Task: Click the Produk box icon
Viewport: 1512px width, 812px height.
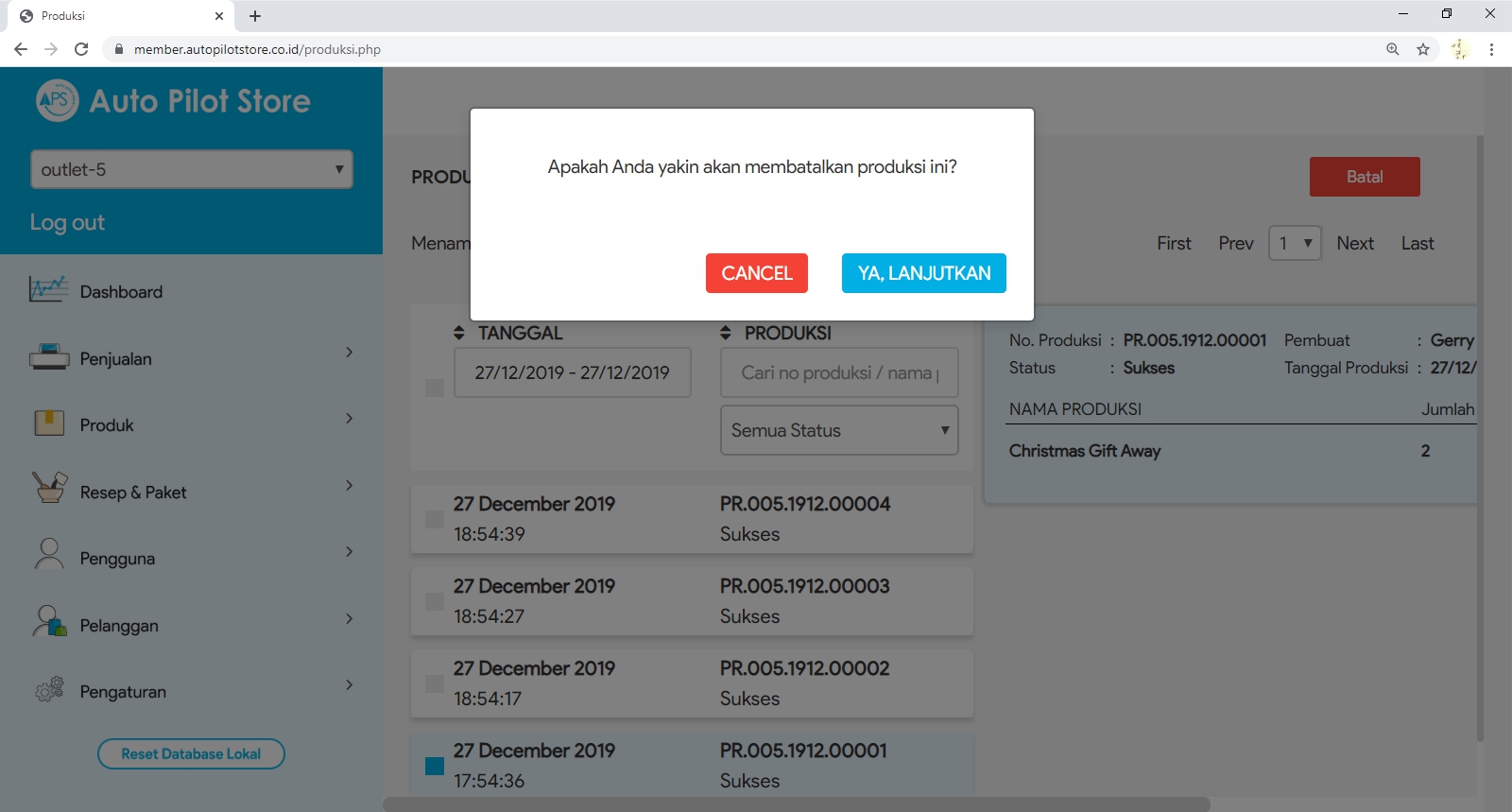Action: tap(49, 423)
